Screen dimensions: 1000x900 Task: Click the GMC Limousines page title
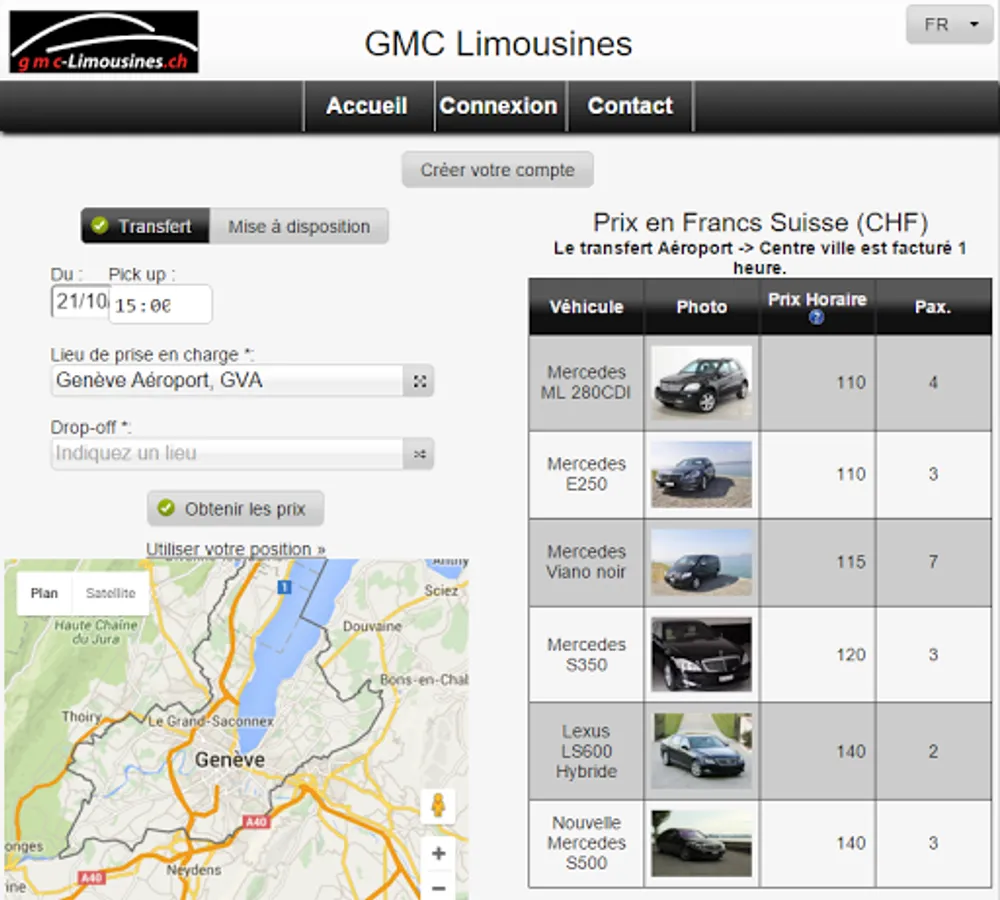[x=498, y=44]
